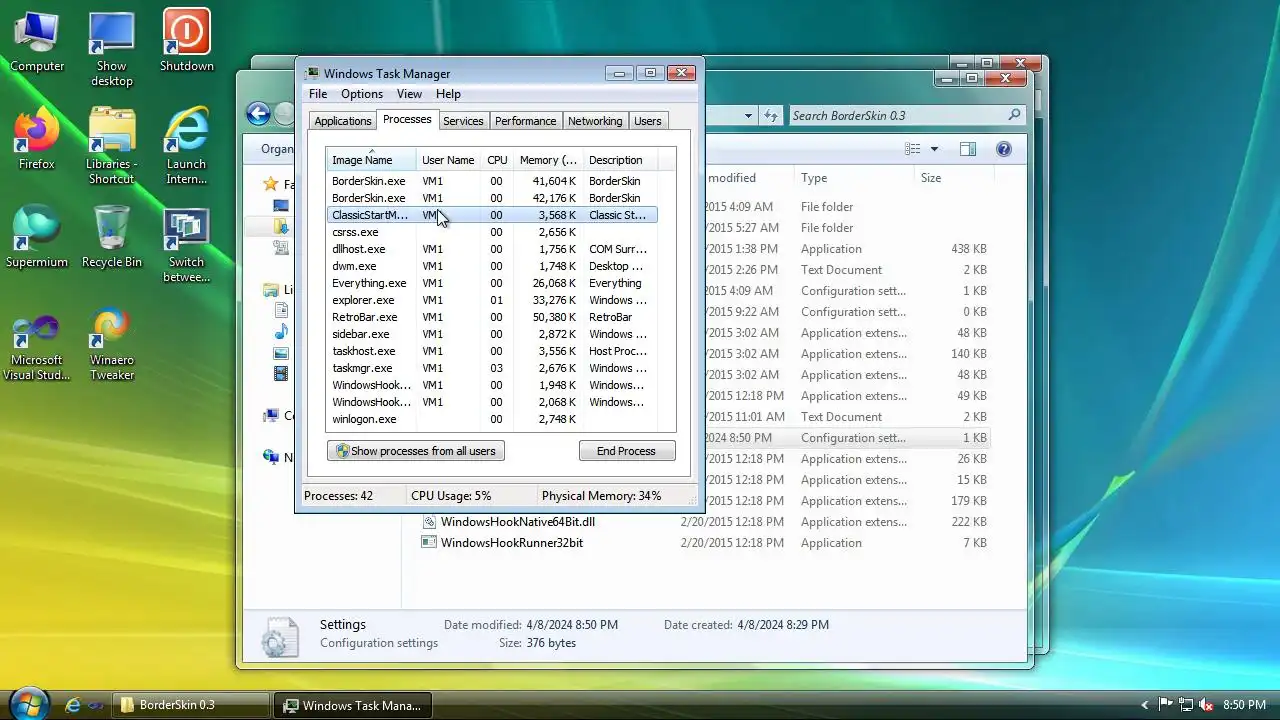
Task: Sort processes by the User Name column header
Action: (448, 160)
